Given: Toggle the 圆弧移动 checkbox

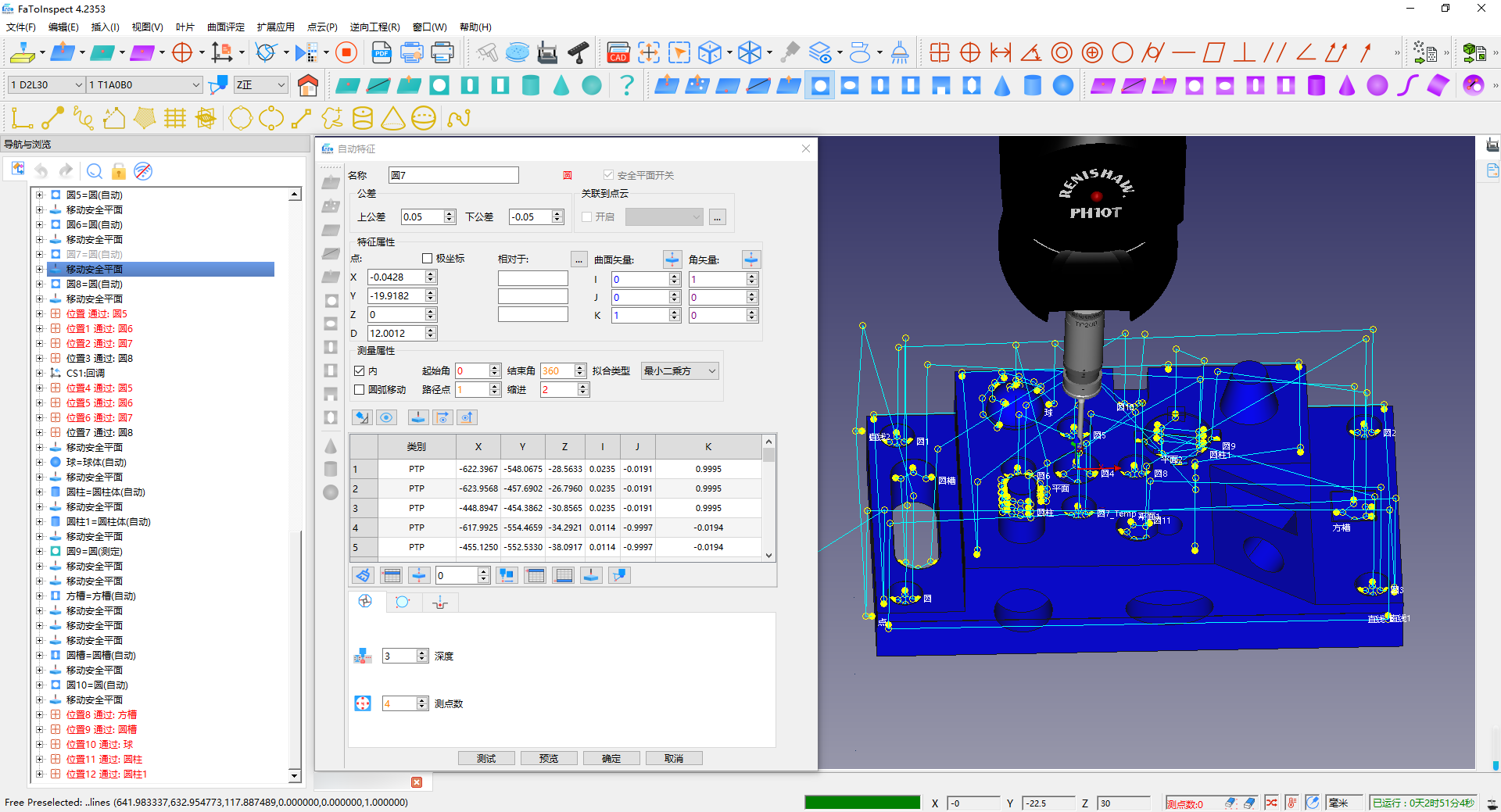Looking at the screenshot, I should coord(360,389).
